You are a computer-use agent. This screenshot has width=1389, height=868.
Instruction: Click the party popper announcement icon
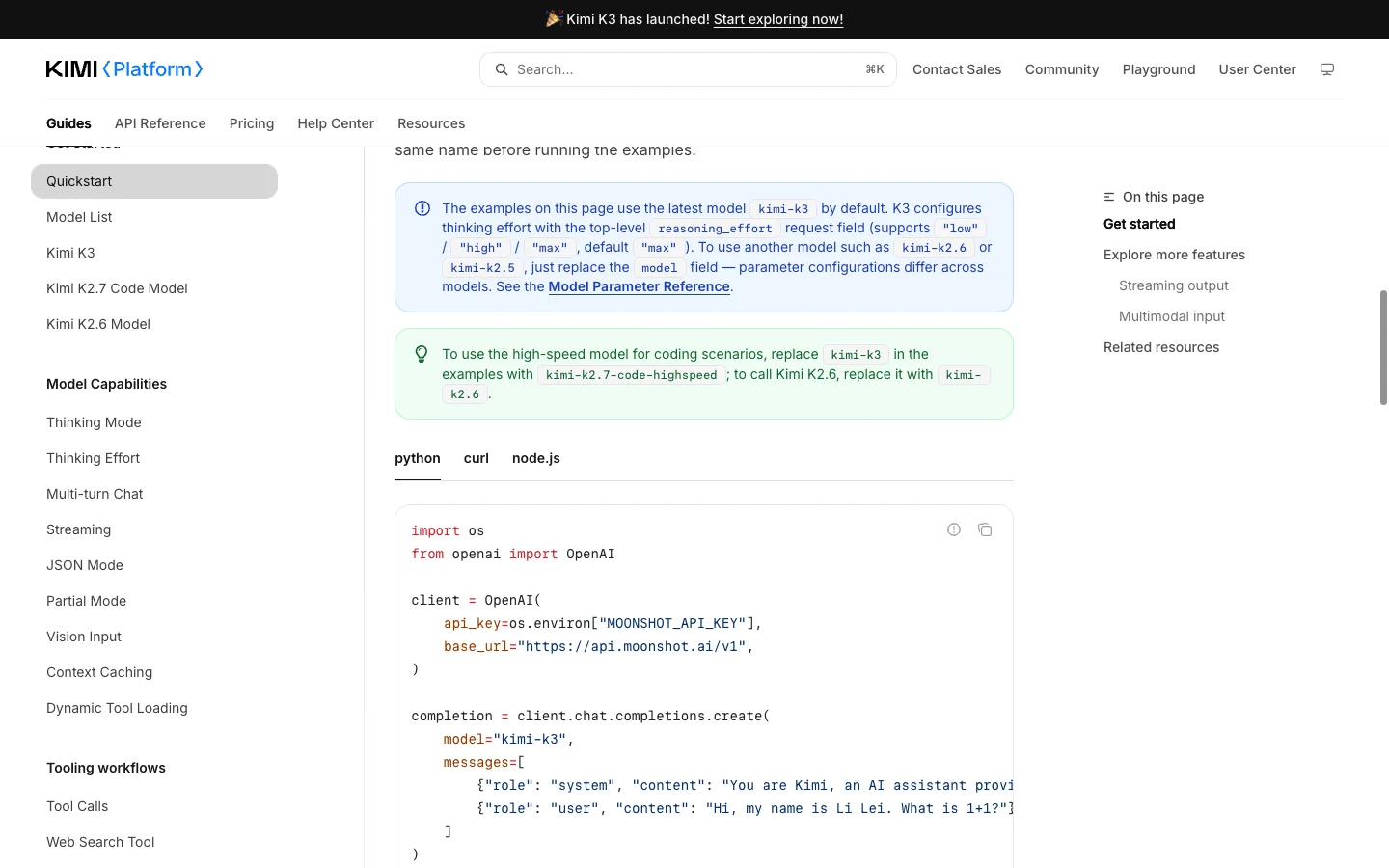point(554,19)
